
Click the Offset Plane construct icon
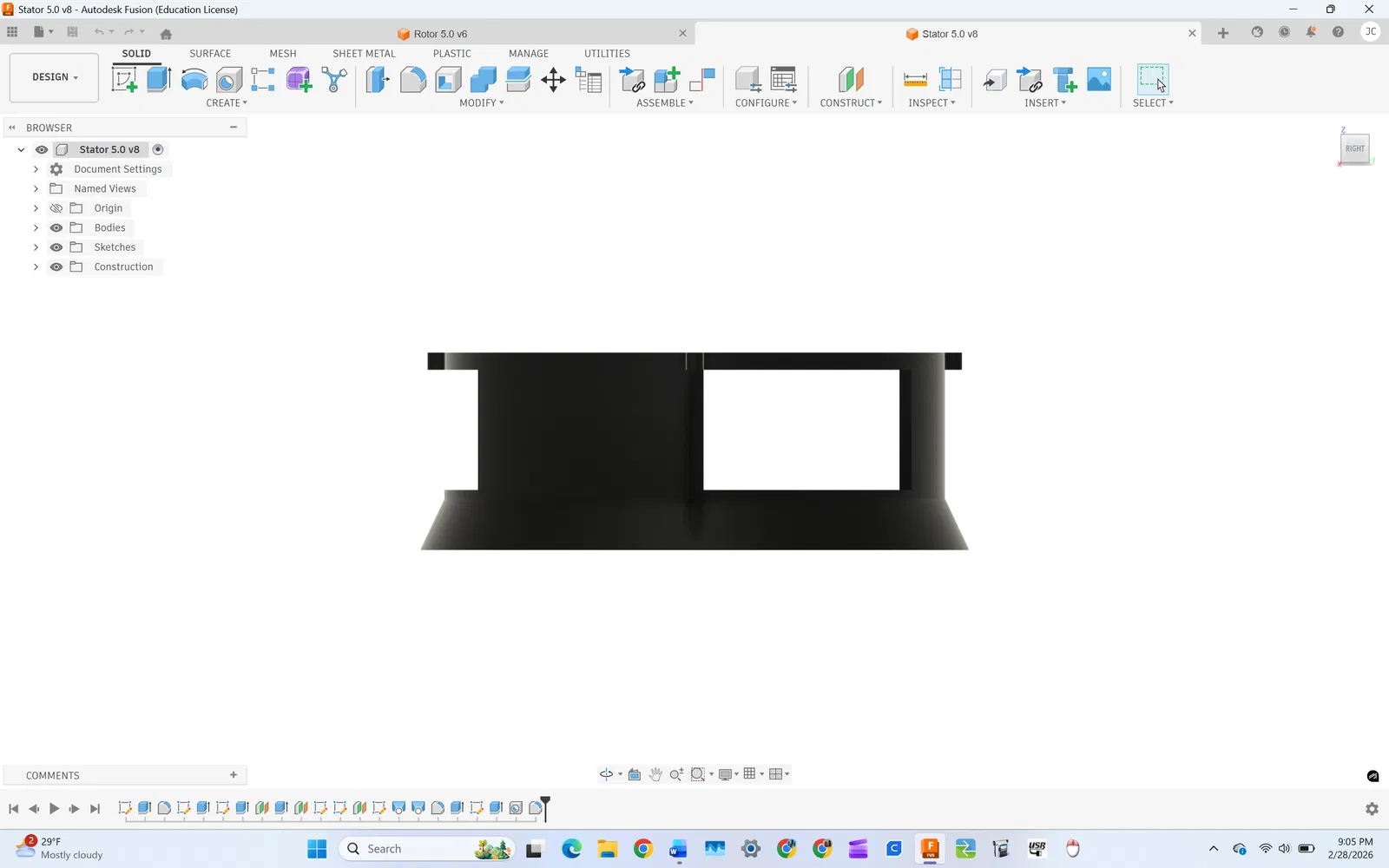(851, 80)
